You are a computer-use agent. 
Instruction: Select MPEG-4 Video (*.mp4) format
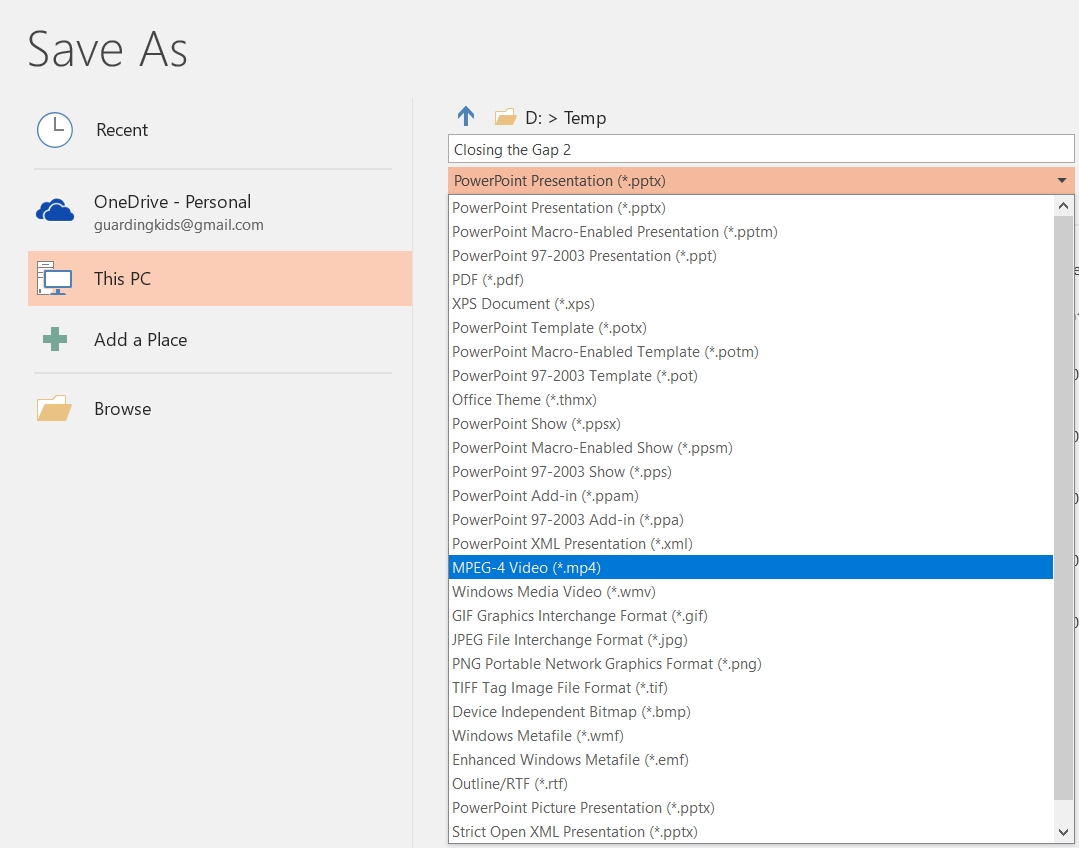(751, 568)
